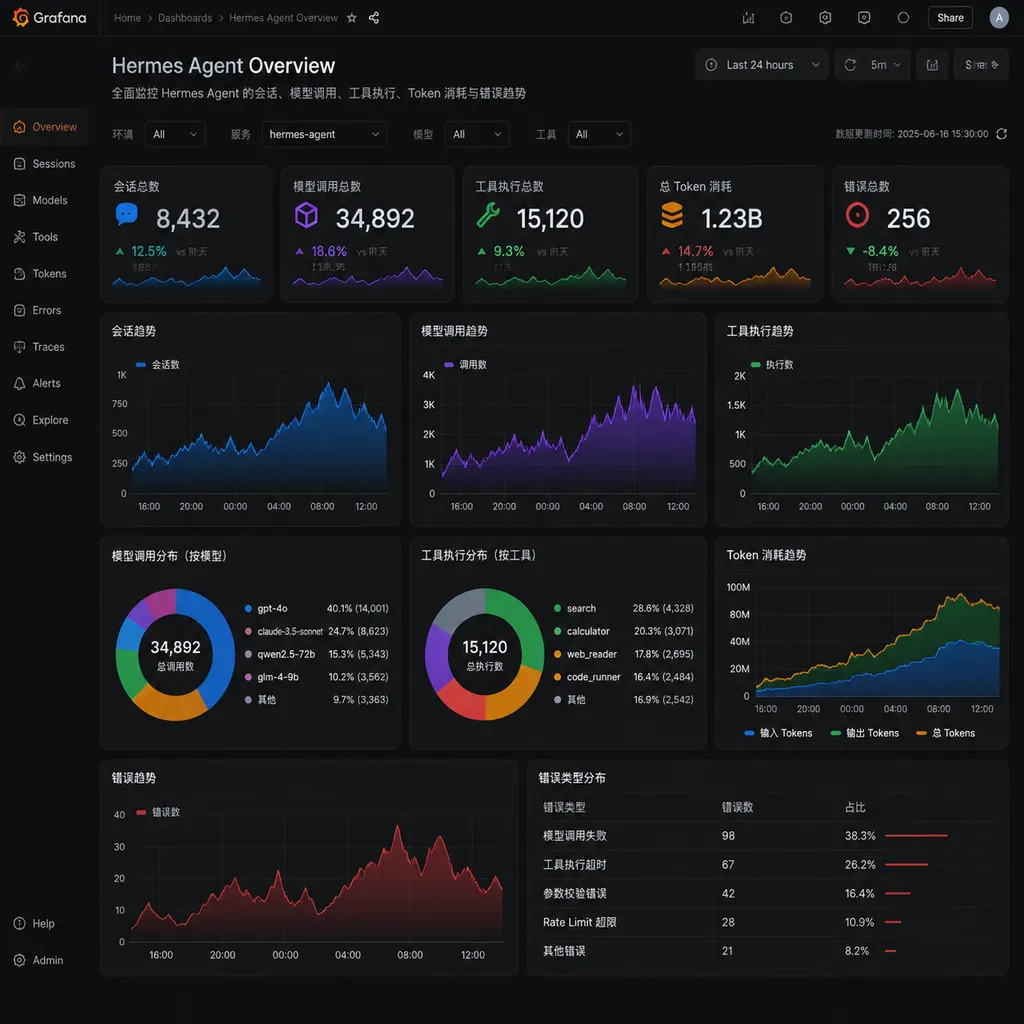The width and height of the screenshot is (1024, 1024).
Task: Open Sessions in the sidebar
Action: coord(44,163)
